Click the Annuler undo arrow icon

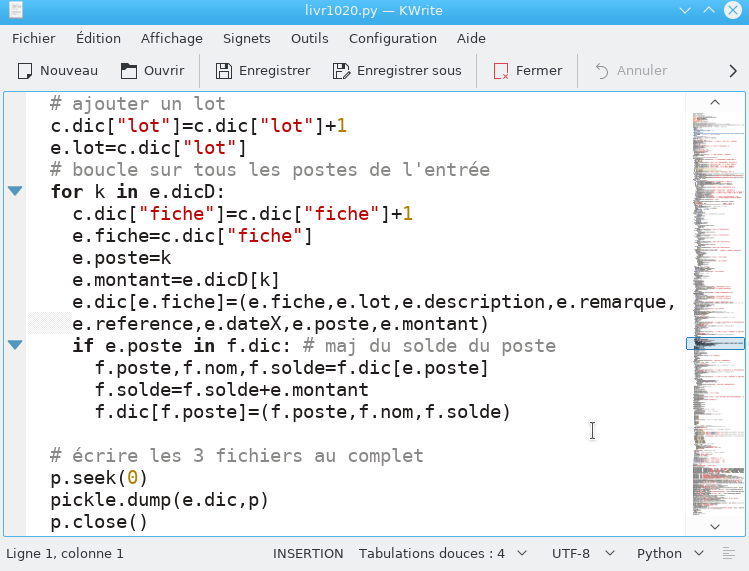[x=602, y=71]
